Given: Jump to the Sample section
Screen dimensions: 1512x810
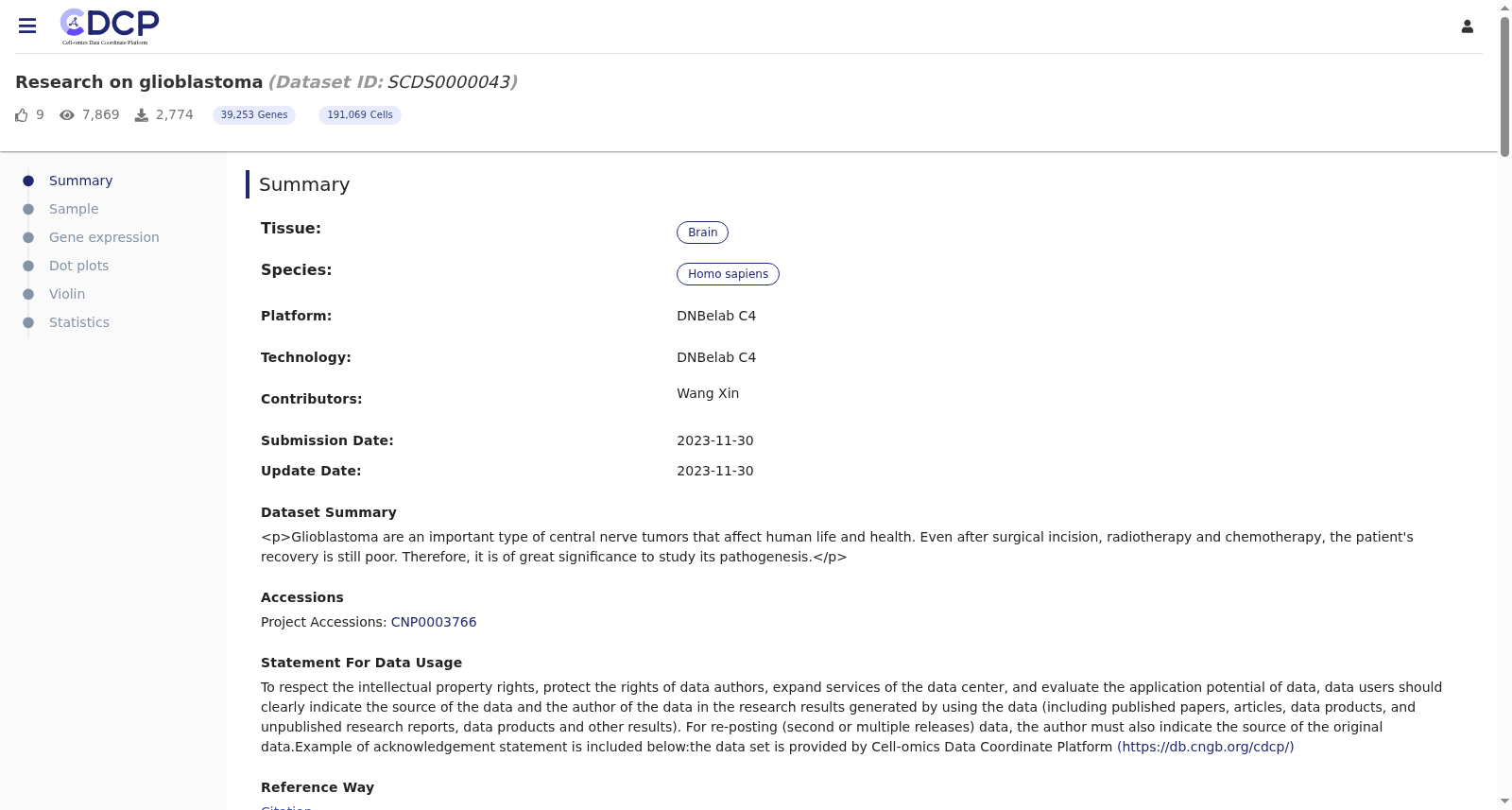Looking at the screenshot, I should [x=74, y=209].
